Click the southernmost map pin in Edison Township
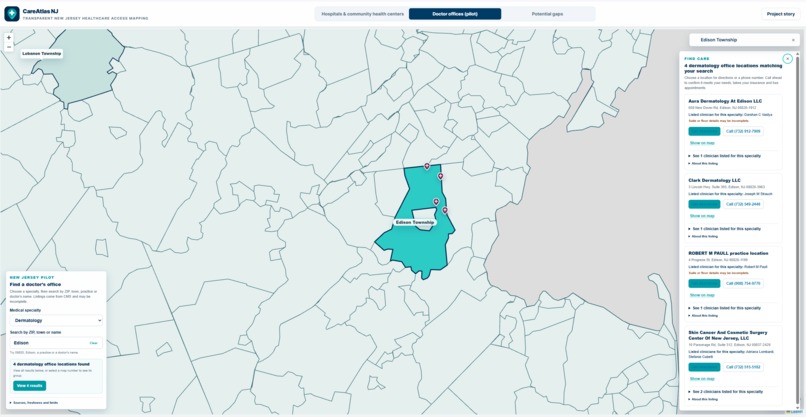Image resolution: width=806 pixels, height=417 pixels. (x=445, y=210)
